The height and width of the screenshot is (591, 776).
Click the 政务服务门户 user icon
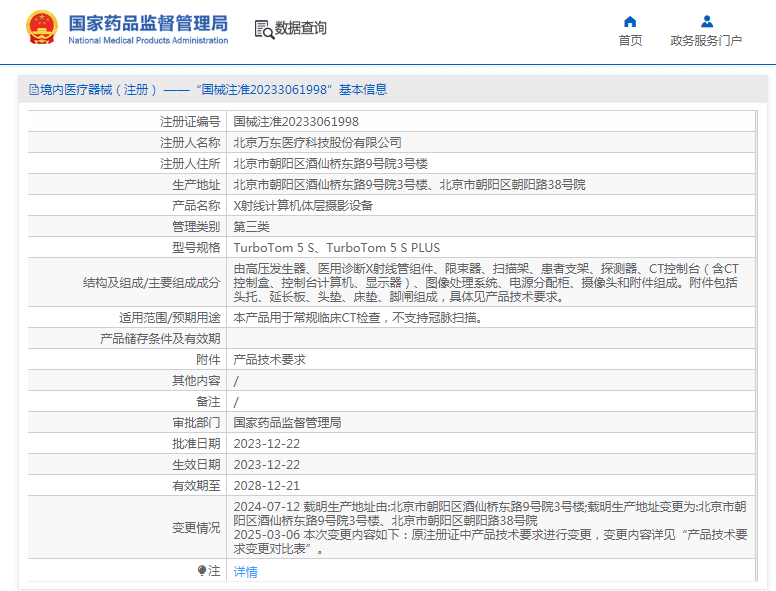(x=707, y=21)
